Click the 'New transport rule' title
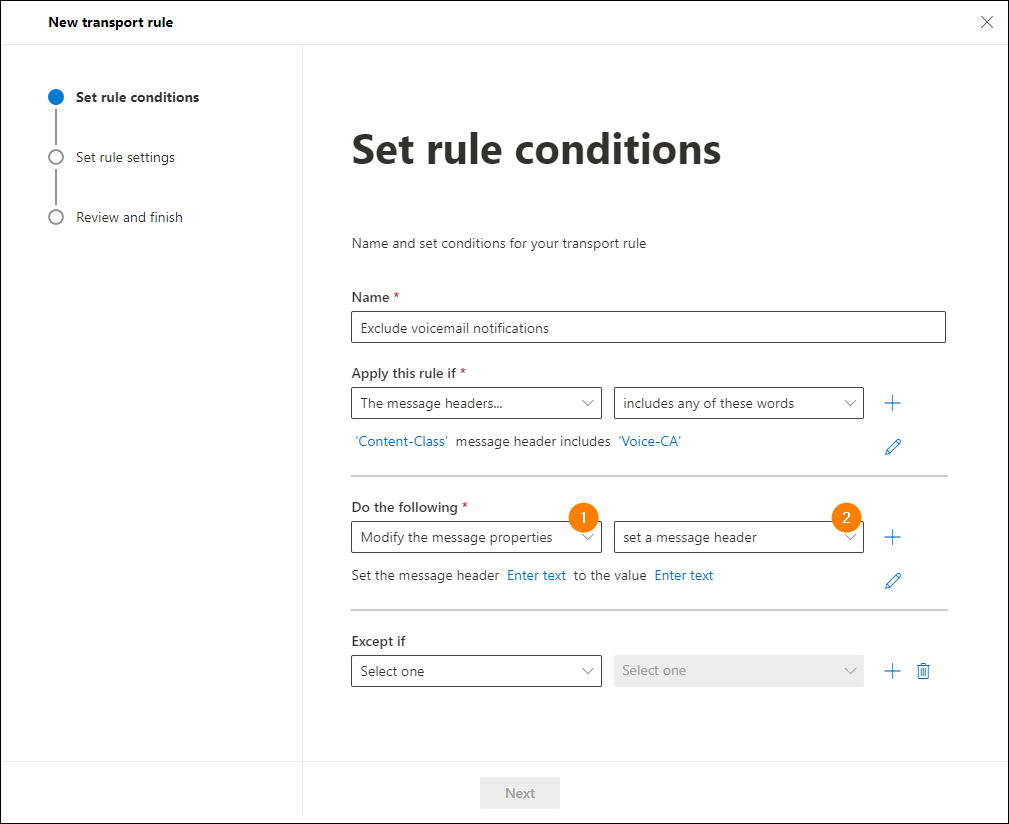 coord(111,22)
